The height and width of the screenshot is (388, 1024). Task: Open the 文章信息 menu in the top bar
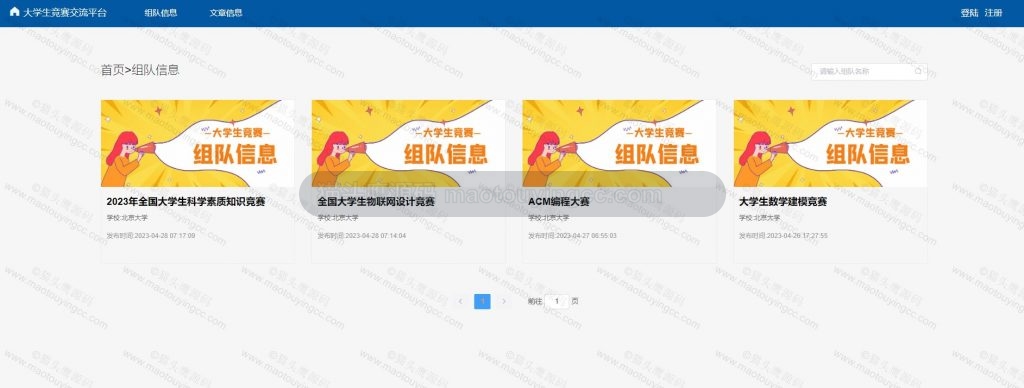coord(226,12)
